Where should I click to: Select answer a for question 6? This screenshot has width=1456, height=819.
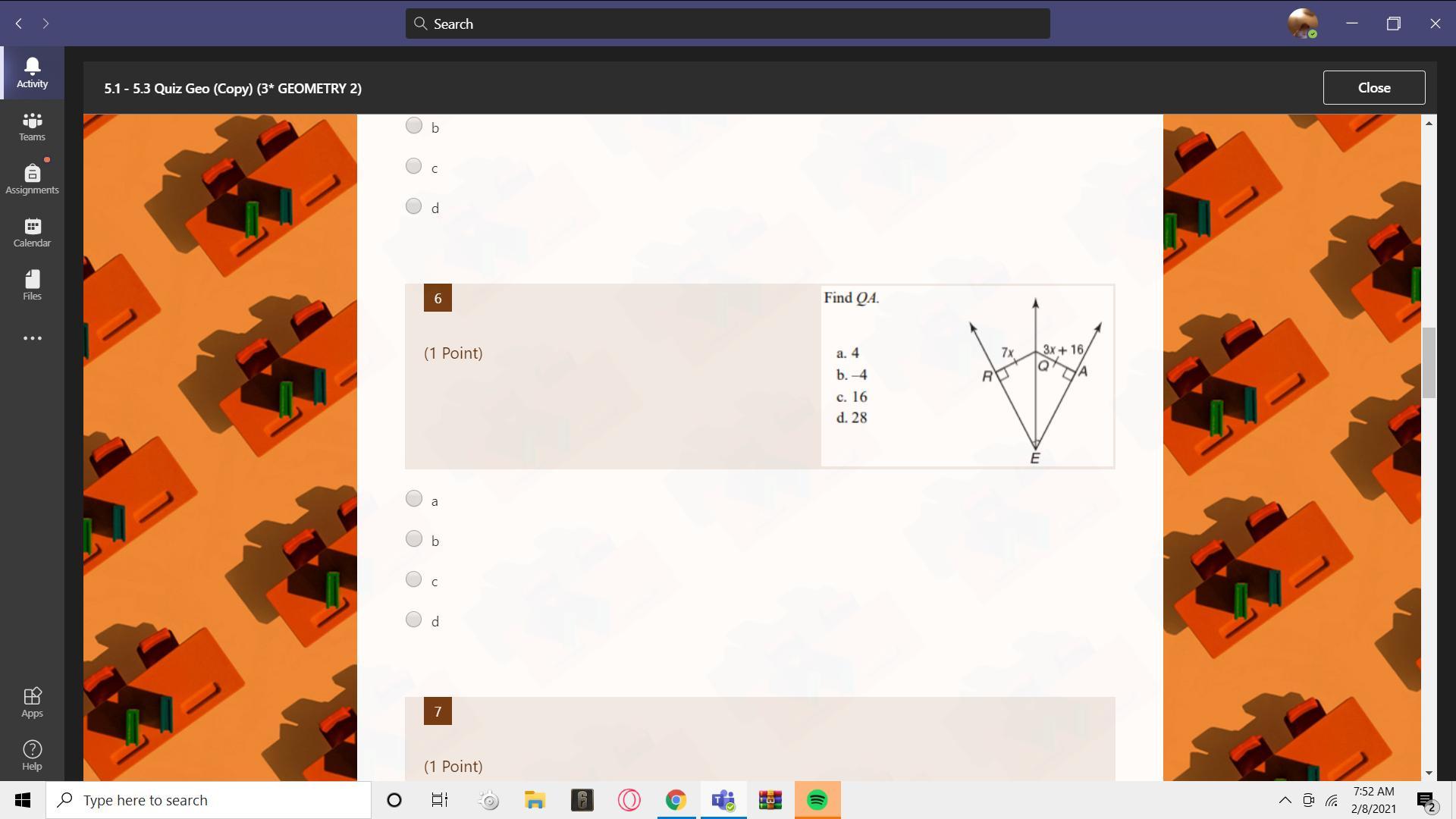(413, 499)
